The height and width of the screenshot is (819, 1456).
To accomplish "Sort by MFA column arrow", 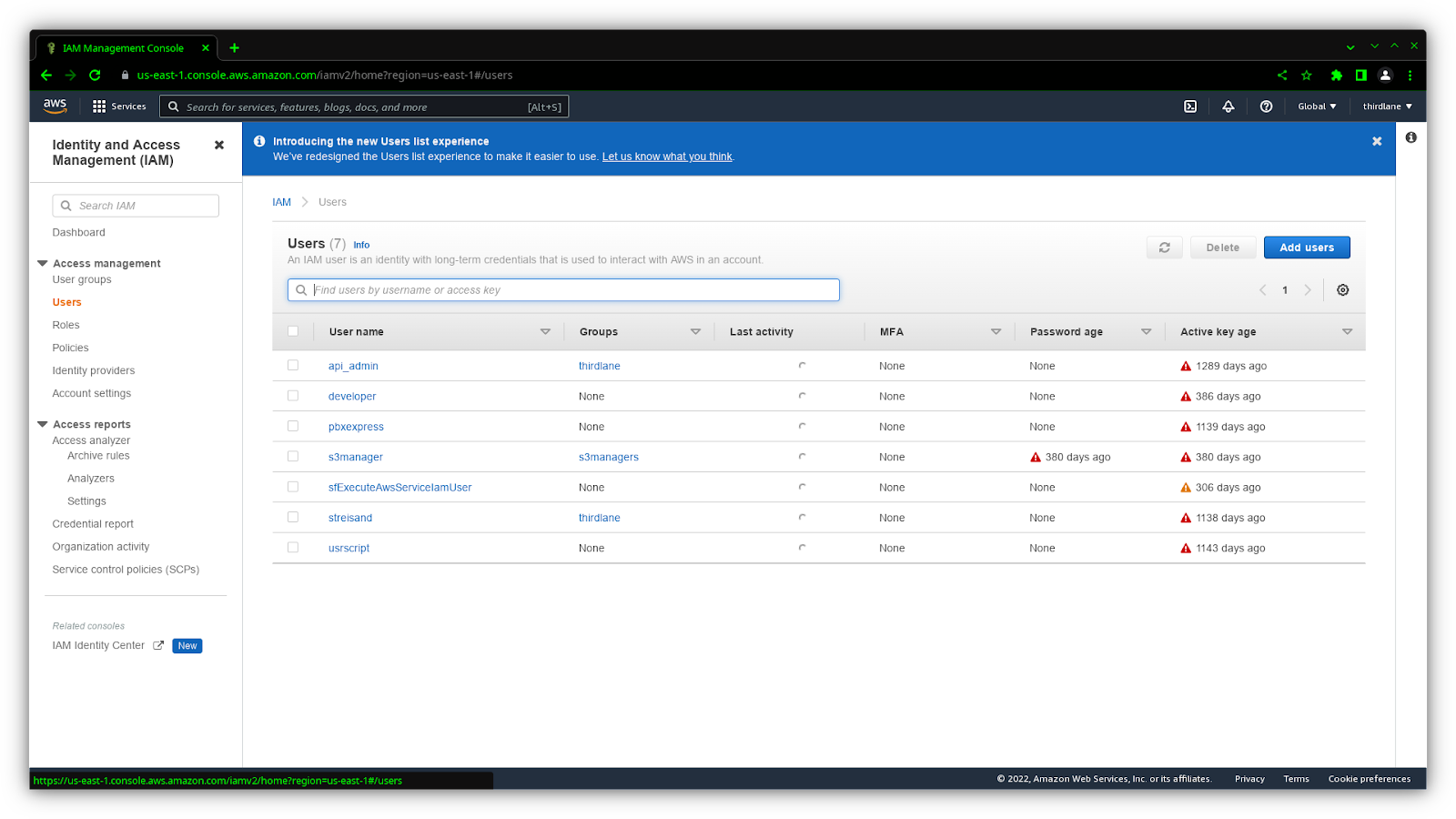I will click(996, 332).
